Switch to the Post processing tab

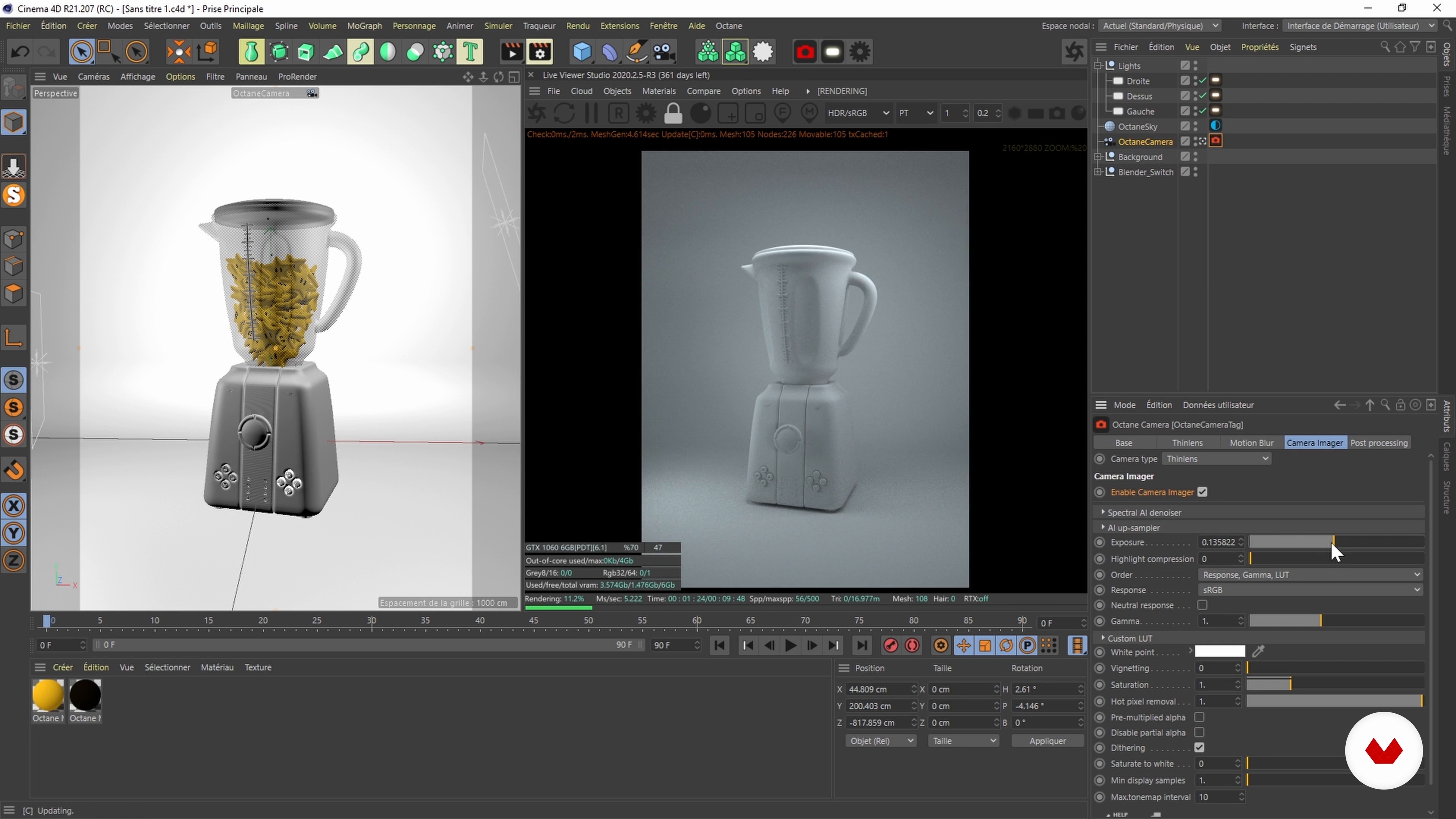coord(1379,442)
